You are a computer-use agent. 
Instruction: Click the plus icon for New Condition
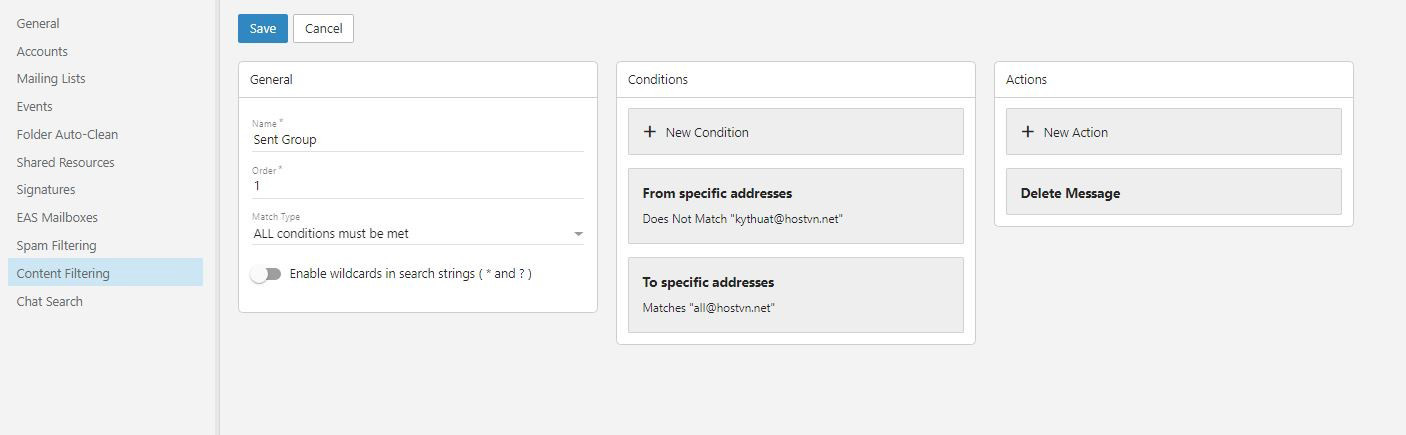click(x=650, y=132)
